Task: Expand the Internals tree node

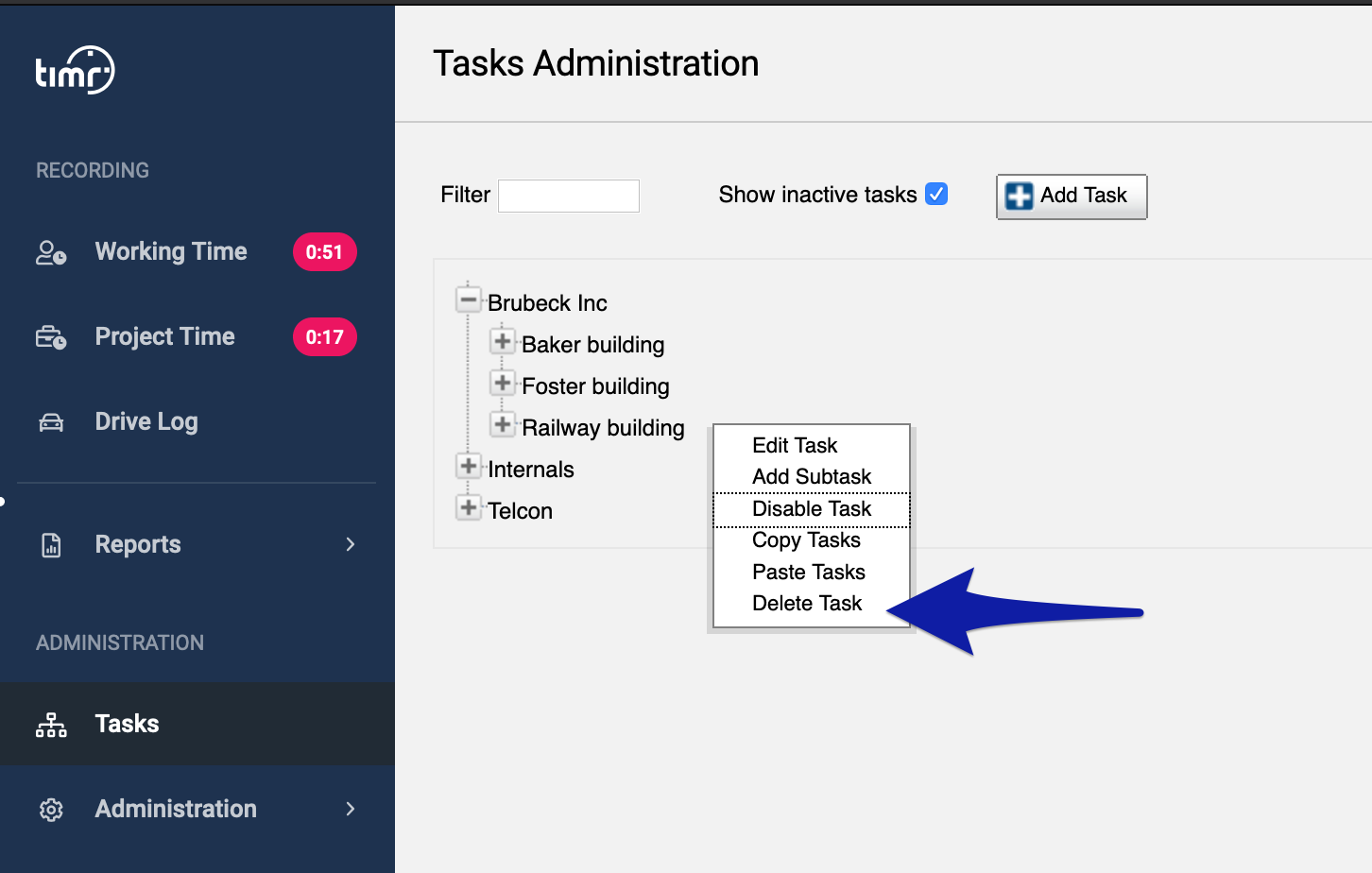Action: tap(468, 466)
